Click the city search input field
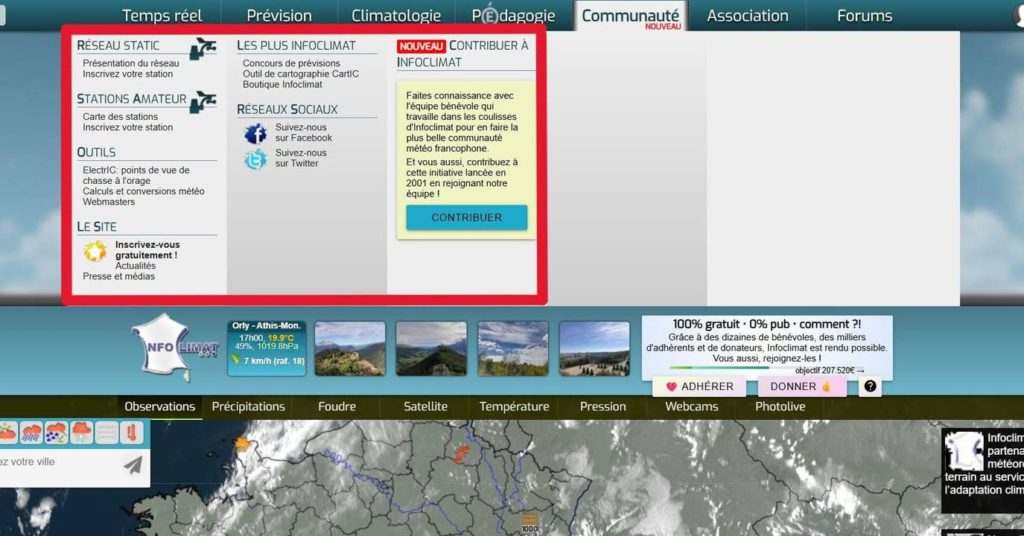Viewport: 1024px width, 536px height. [60, 463]
